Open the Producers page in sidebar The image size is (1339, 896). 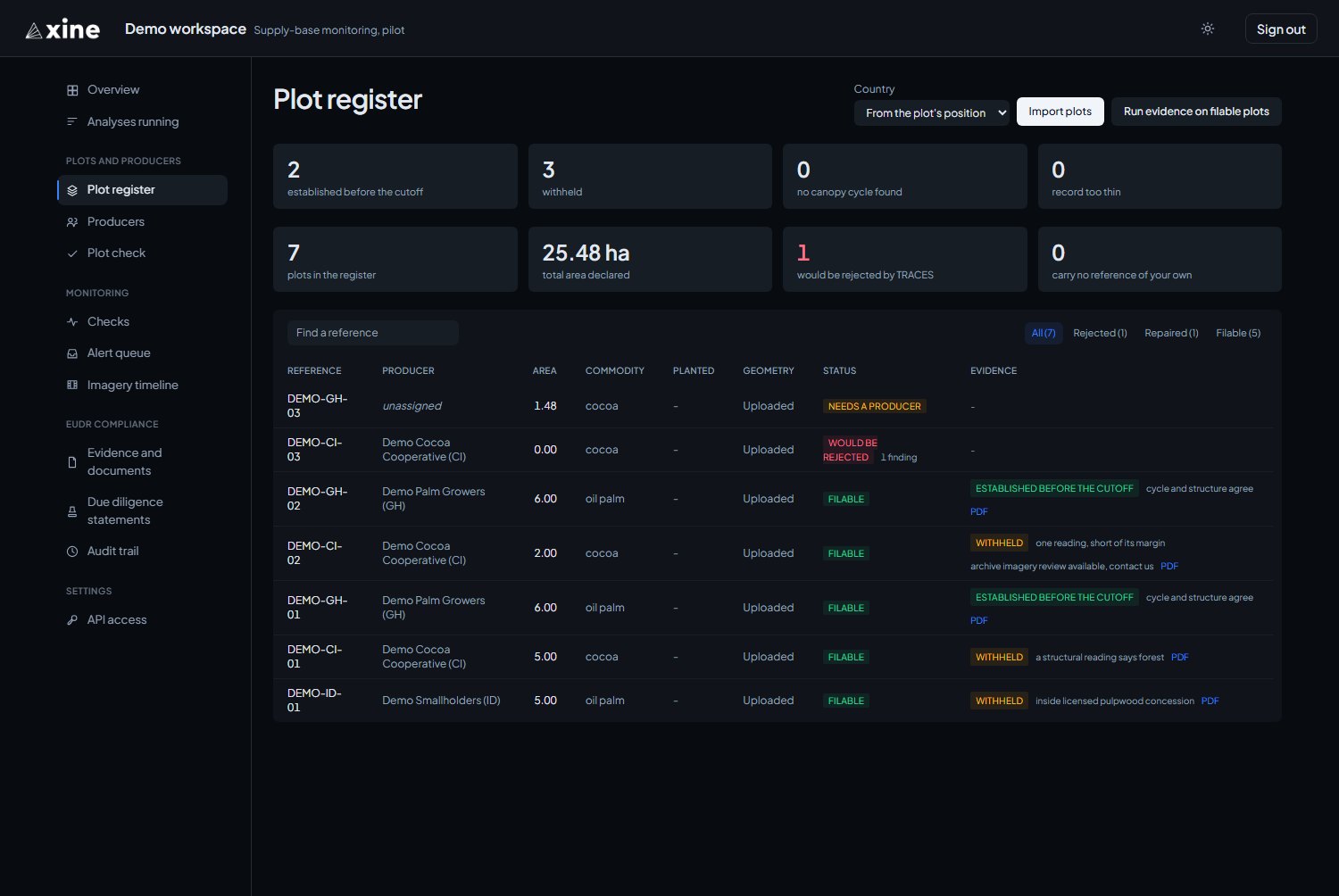(143, 222)
